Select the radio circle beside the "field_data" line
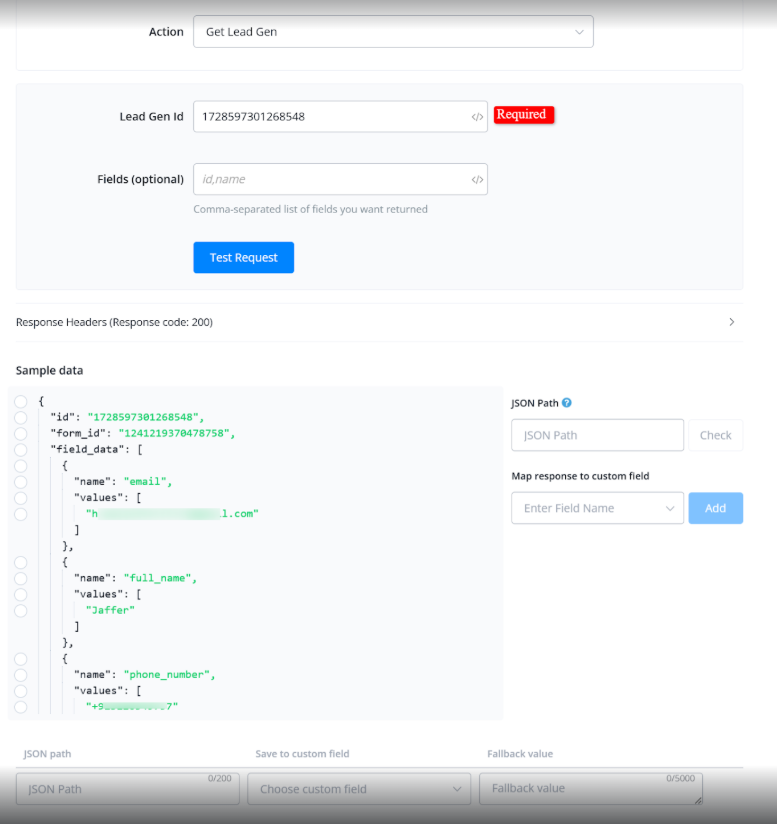This screenshot has width=777, height=824. point(21,449)
